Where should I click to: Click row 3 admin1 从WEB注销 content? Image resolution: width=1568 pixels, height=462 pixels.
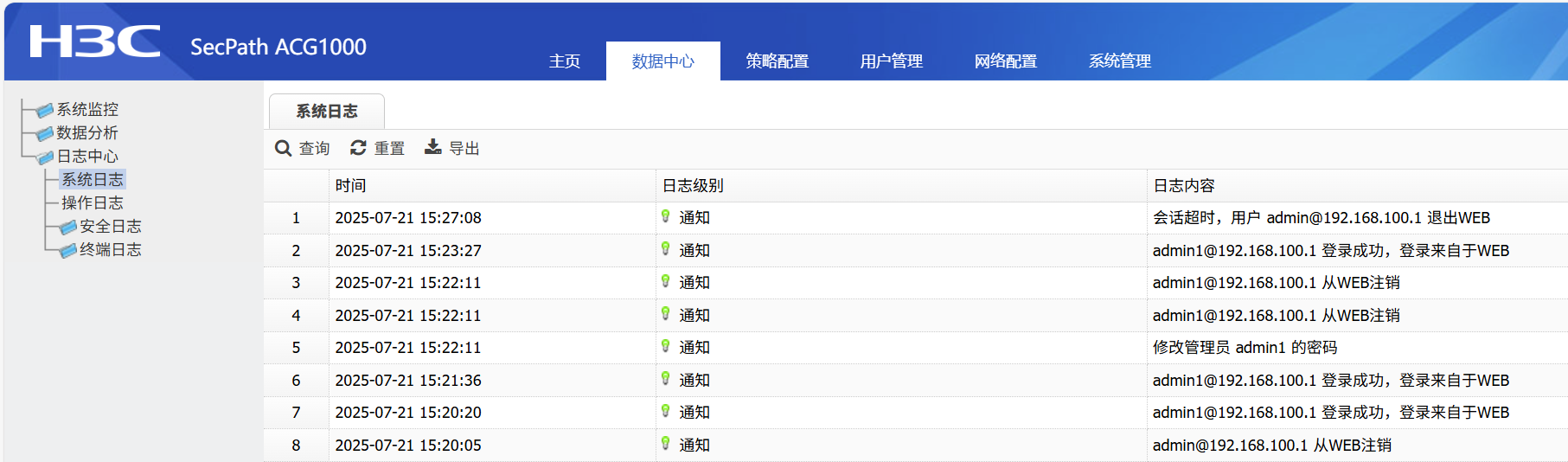(x=1277, y=283)
